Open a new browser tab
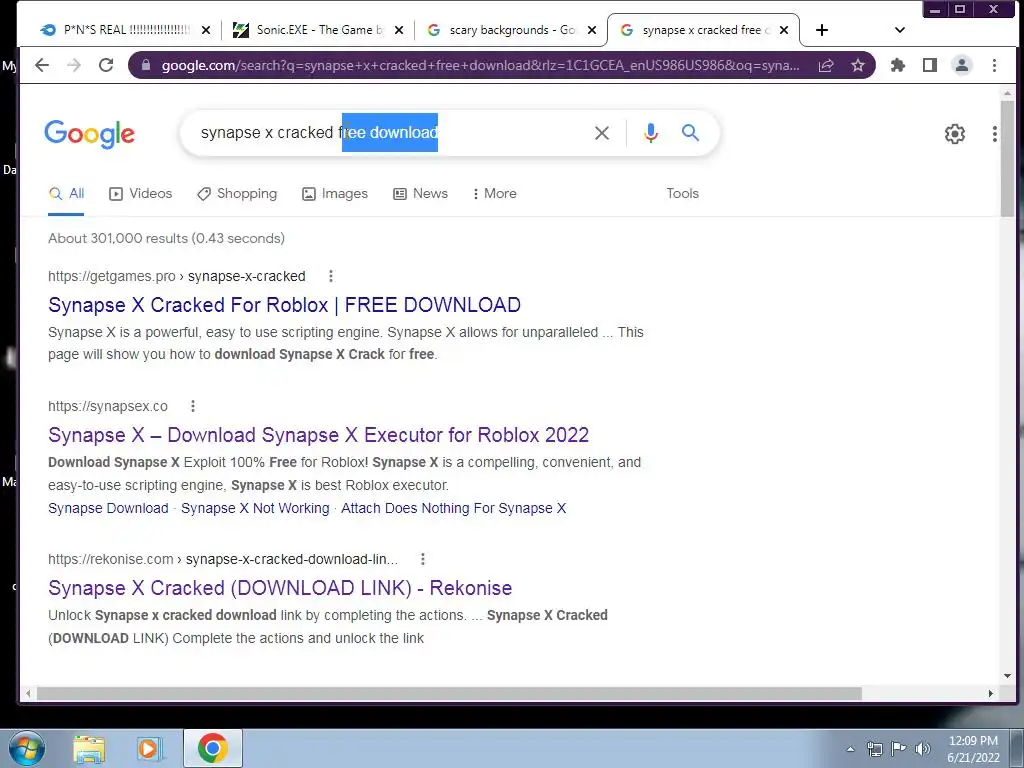Viewport: 1024px width, 768px height. pyautogui.click(x=822, y=30)
